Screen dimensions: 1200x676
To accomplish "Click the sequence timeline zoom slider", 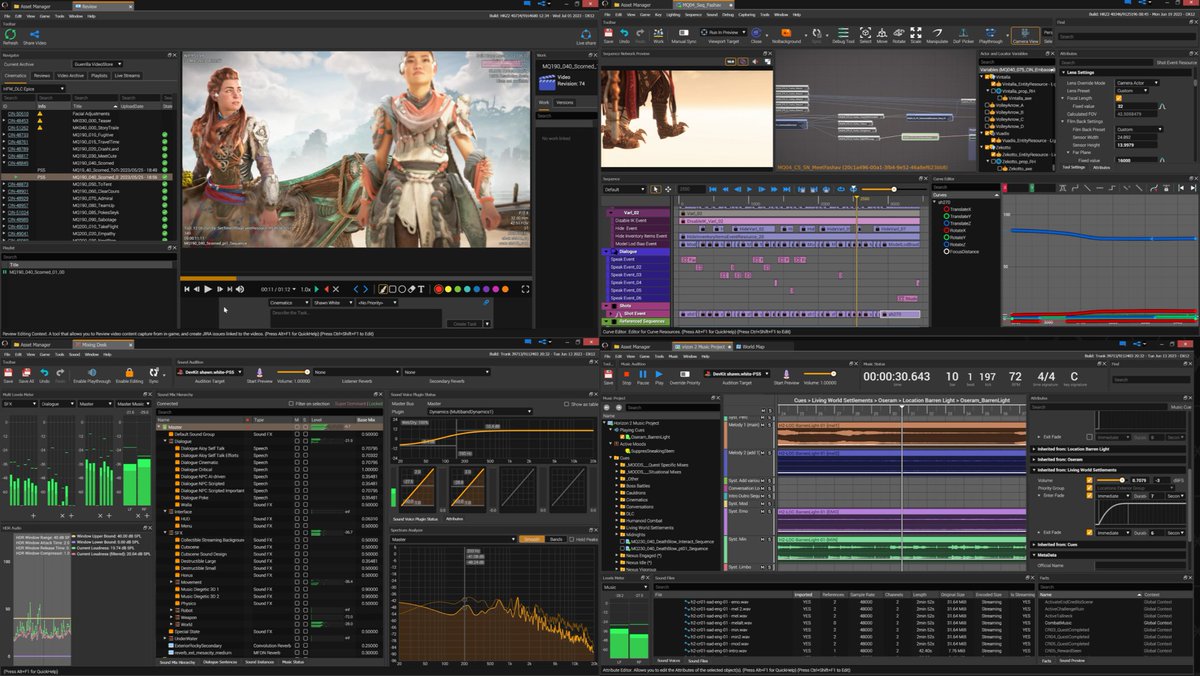I will (893, 189).
